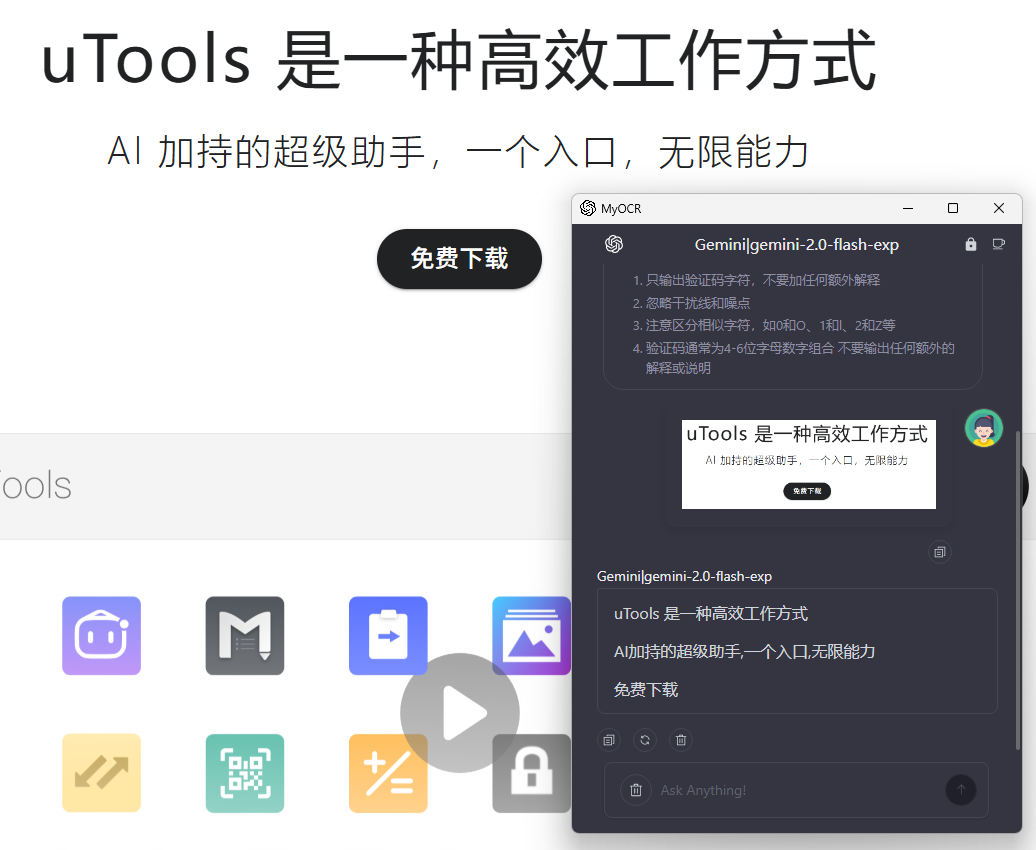
Task: Open the gray padlock plugin icon
Action: coord(531,773)
